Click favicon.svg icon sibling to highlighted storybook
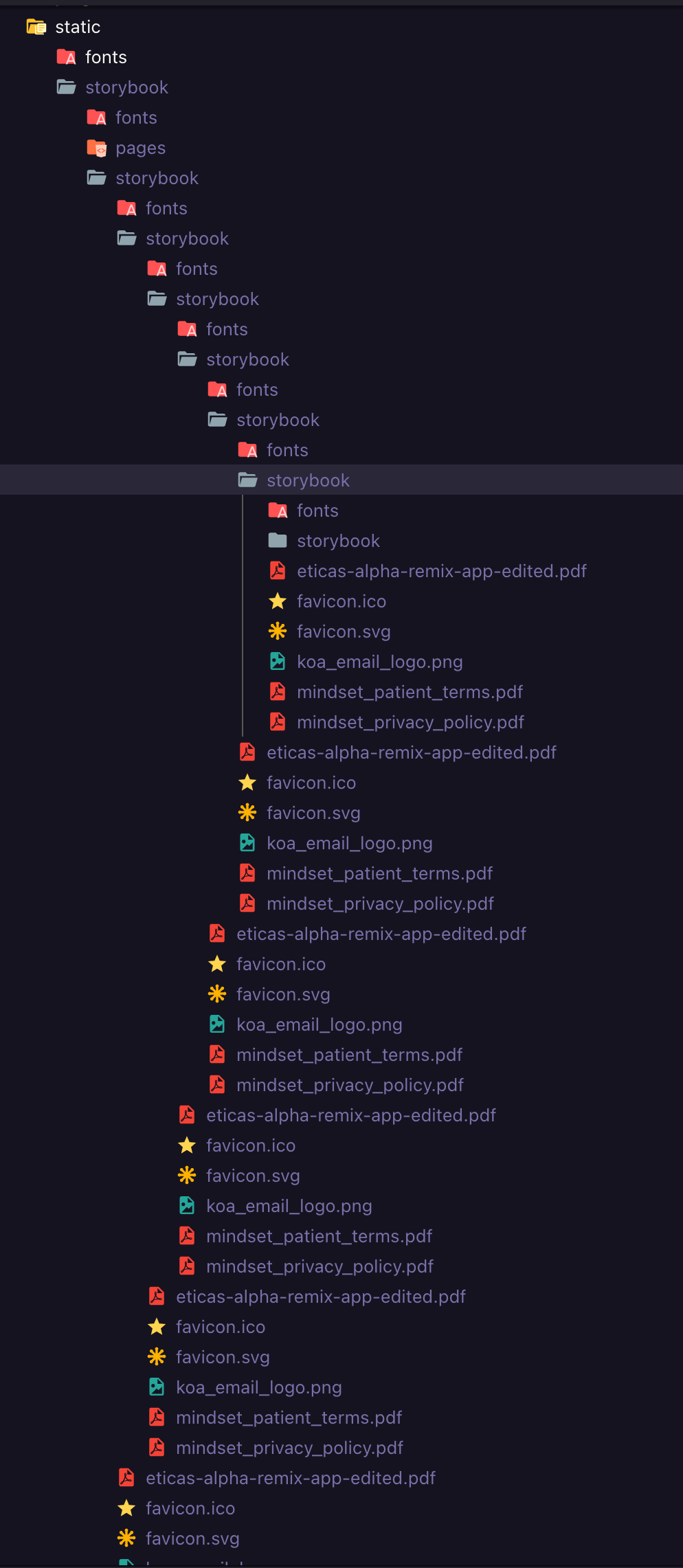The width and height of the screenshot is (683, 1568). click(247, 813)
